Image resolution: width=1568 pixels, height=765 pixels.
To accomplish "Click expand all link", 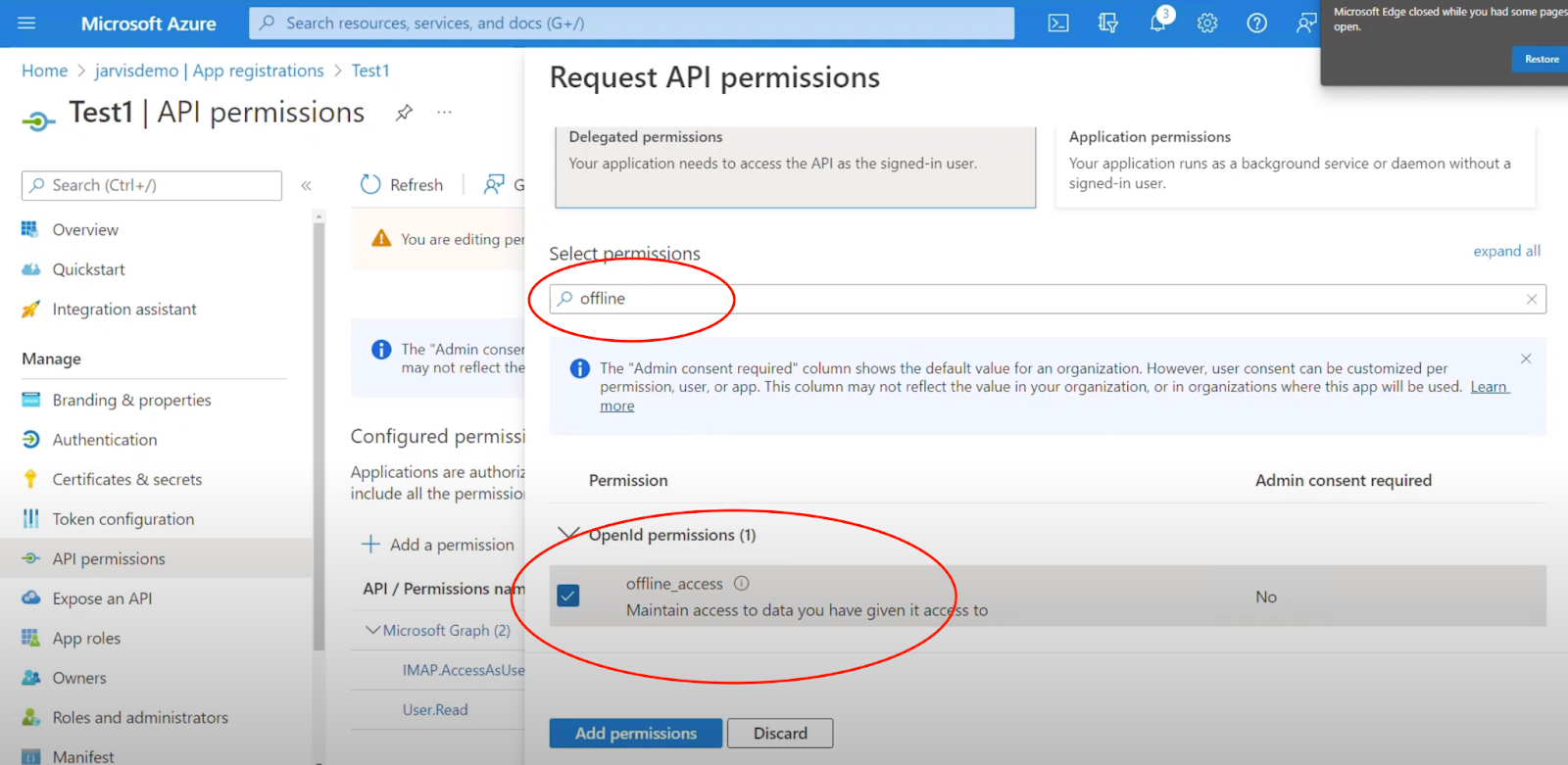I will 1506,251.
